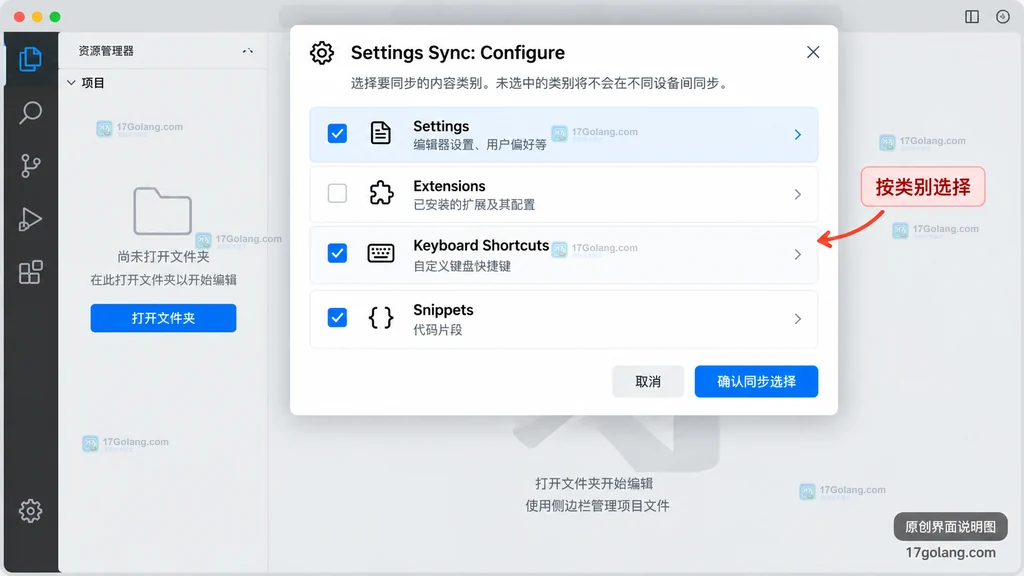
Task: Expand the Keyboard Shortcuts row chevron
Action: [x=797, y=254]
